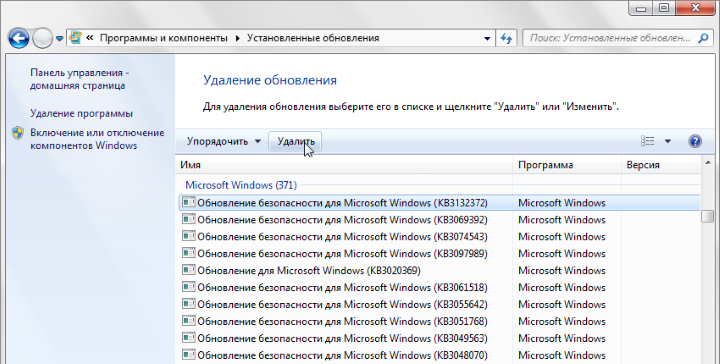This screenshot has width=720, height=364.
Task: Close the Установленные обновления window
Action: pyautogui.click(x=696, y=8)
